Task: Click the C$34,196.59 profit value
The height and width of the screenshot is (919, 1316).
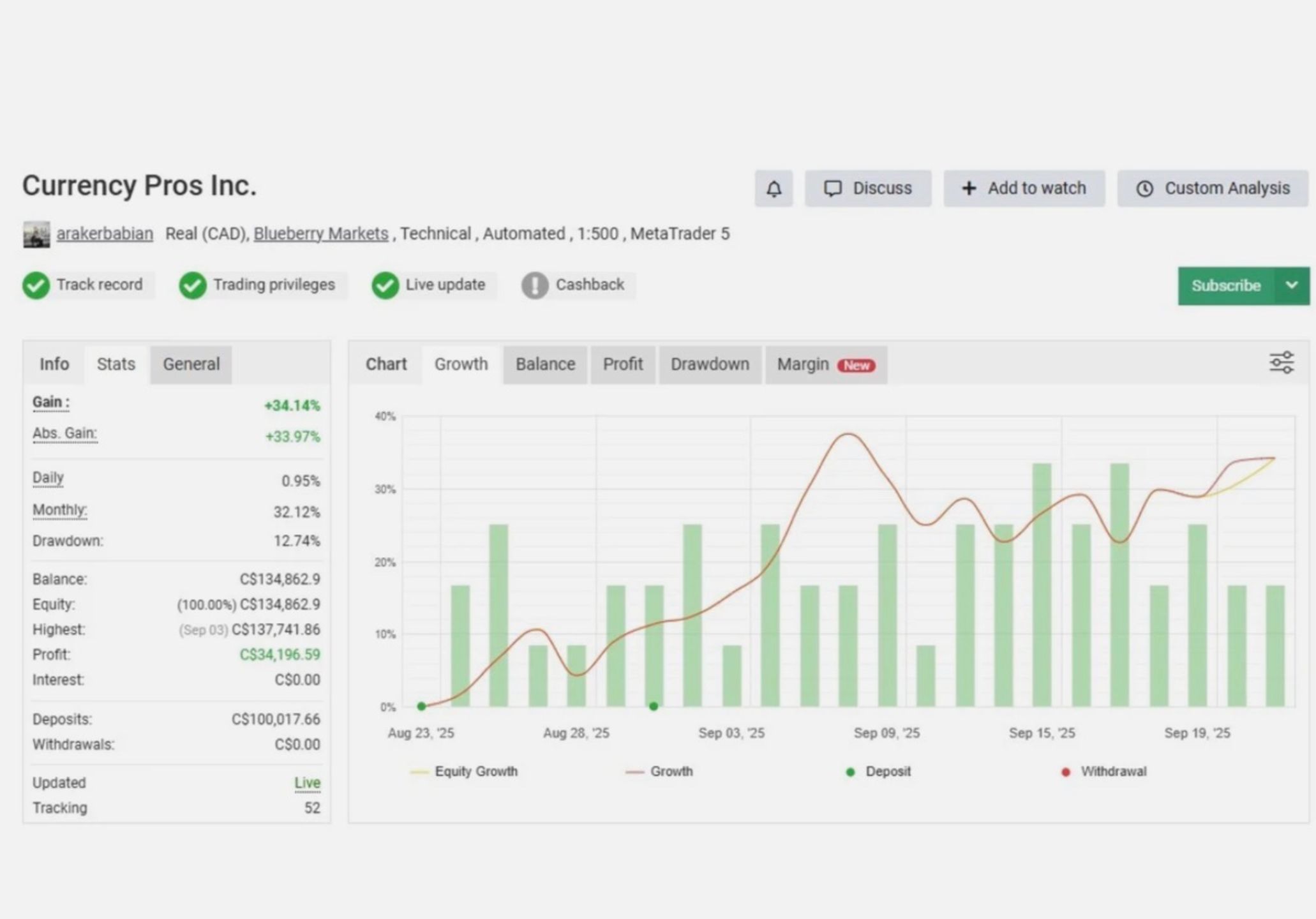Action: pyautogui.click(x=280, y=655)
